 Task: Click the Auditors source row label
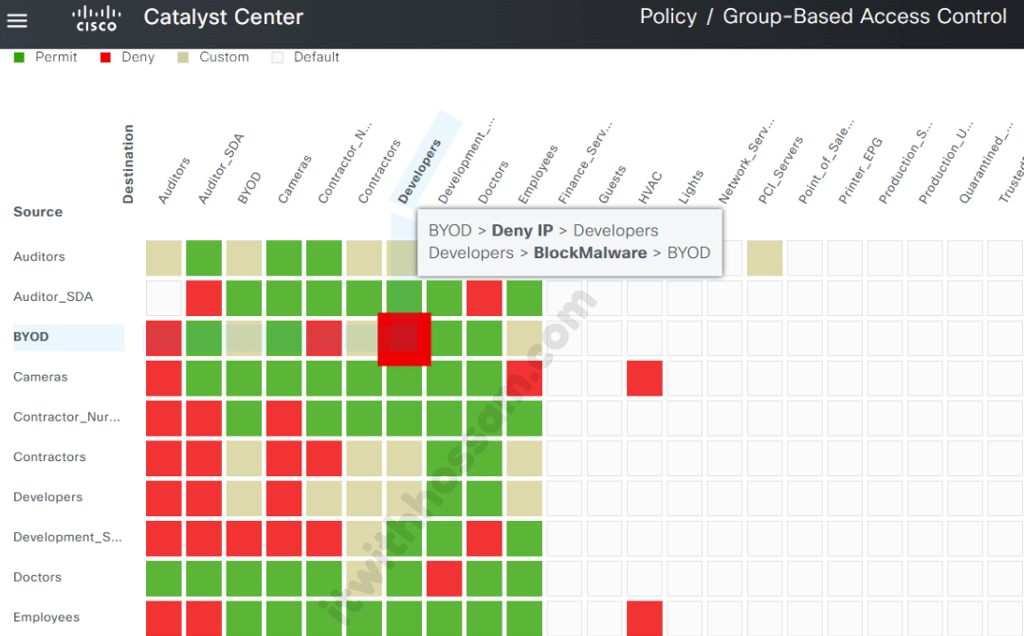[39, 257]
